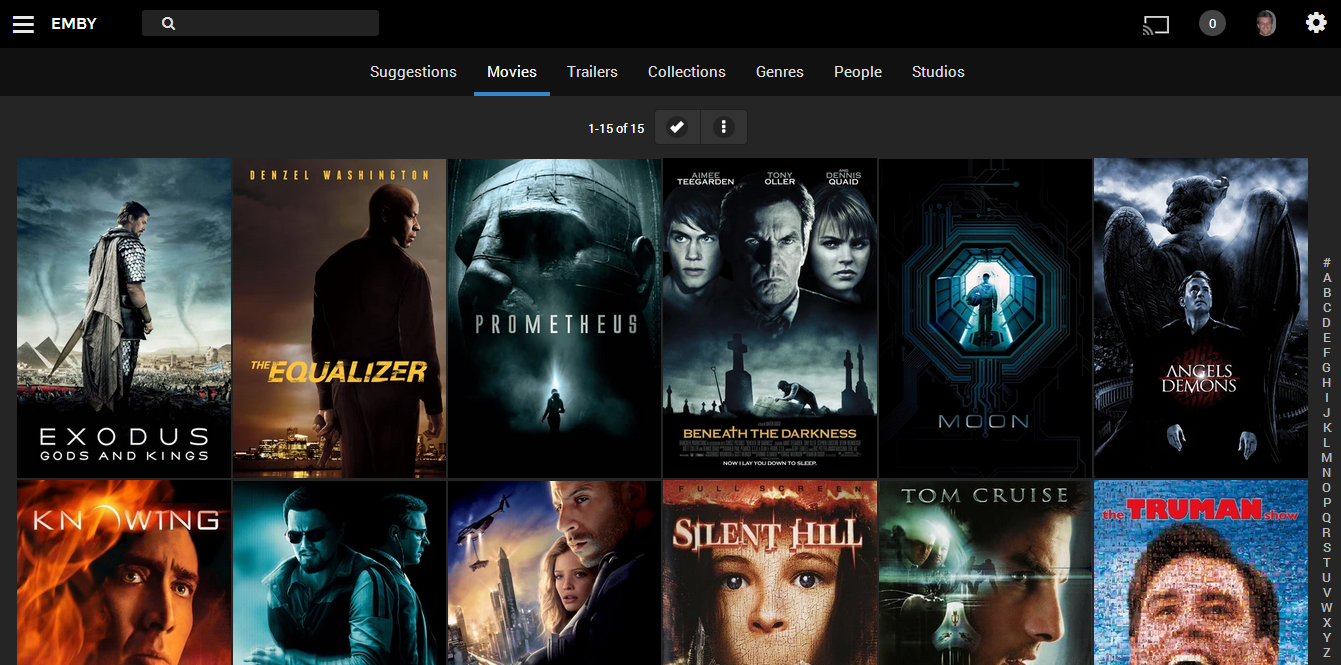The height and width of the screenshot is (665, 1341).
Task: Open Beneath the Darkness poster
Action: (x=770, y=318)
